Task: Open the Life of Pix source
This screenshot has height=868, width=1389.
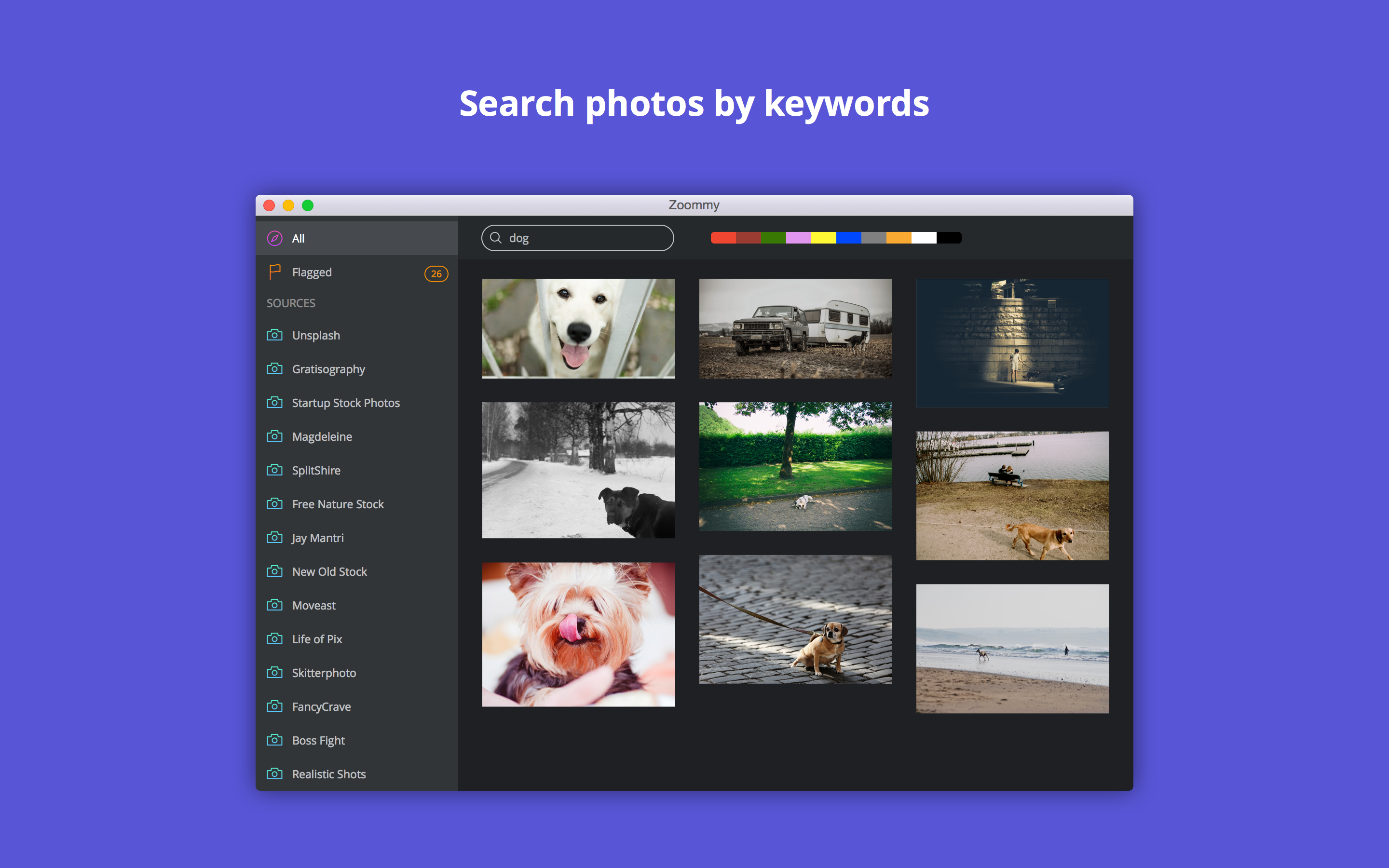Action: (x=317, y=639)
